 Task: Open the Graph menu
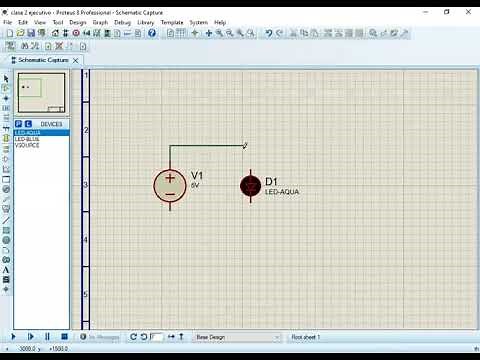point(100,22)
